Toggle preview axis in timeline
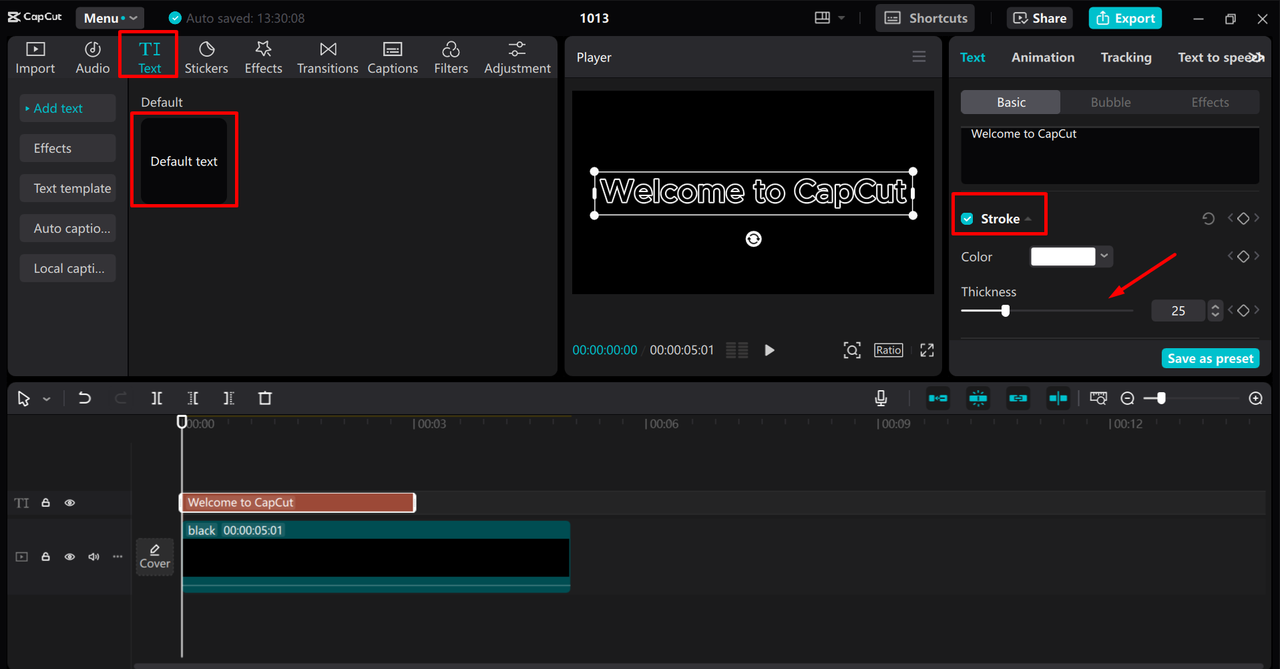 coord(1058,398)
